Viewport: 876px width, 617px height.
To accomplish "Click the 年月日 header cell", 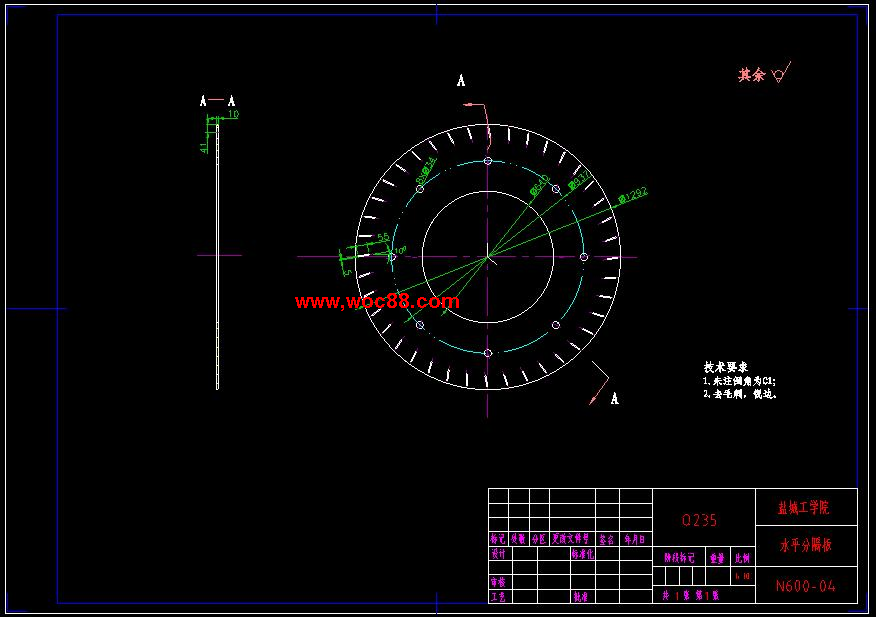I will tap(635, 539).
